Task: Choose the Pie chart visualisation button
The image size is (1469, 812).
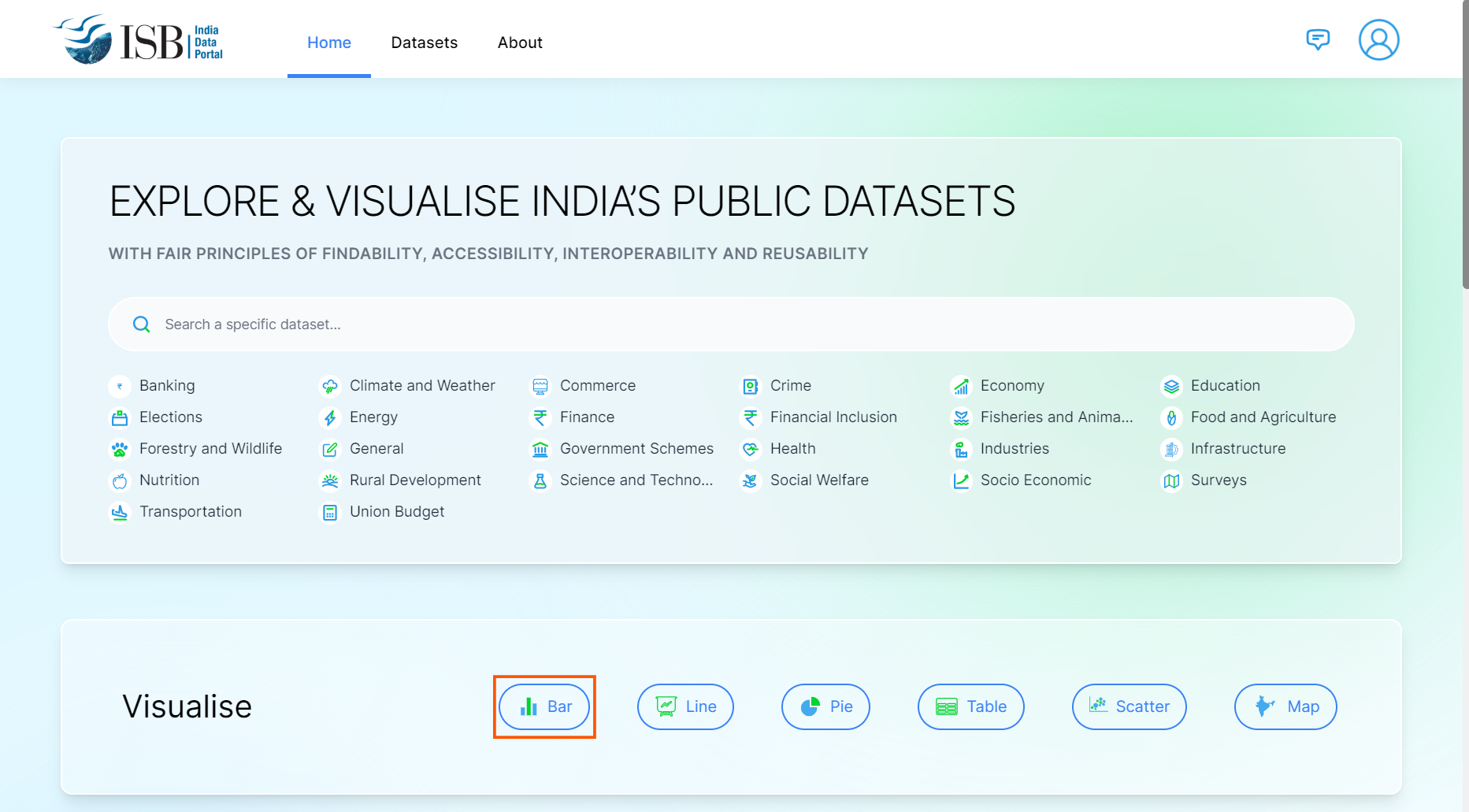Action: point(825,706)
